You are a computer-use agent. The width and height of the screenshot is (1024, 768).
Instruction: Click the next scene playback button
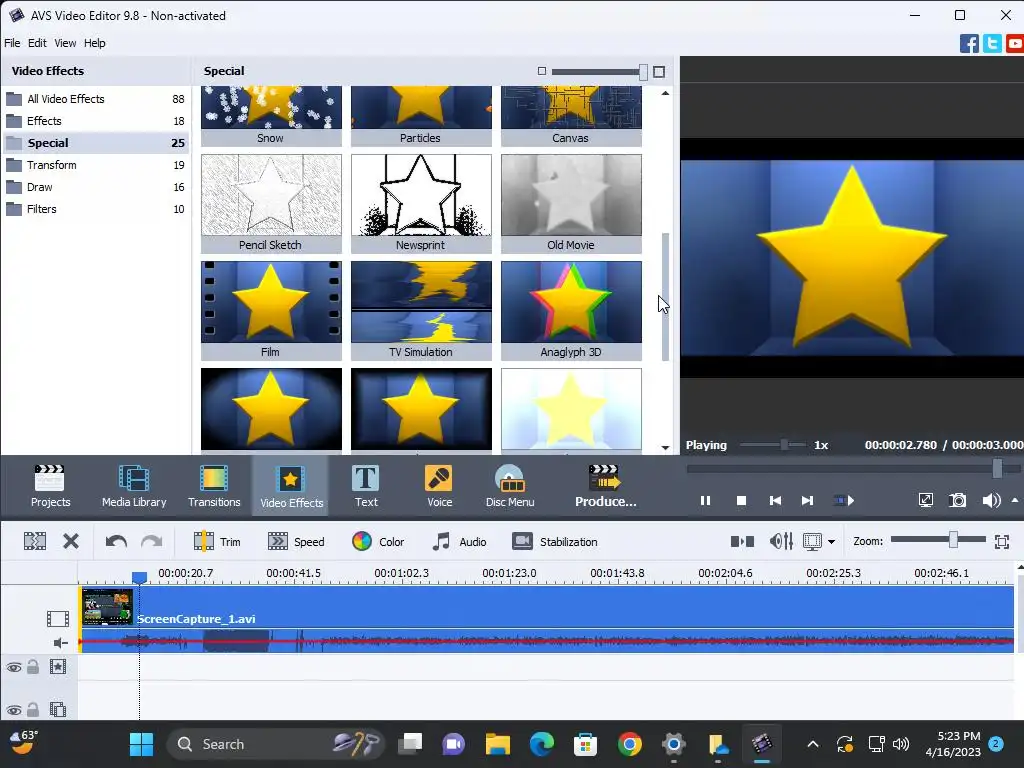coord(844,501)
